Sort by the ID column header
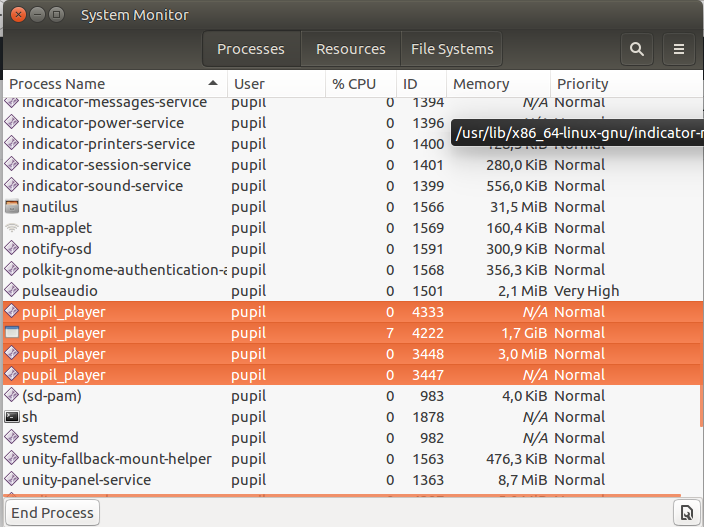Image resolution: width=704 pixels, height=527 pixels. [x=421, y=84]
